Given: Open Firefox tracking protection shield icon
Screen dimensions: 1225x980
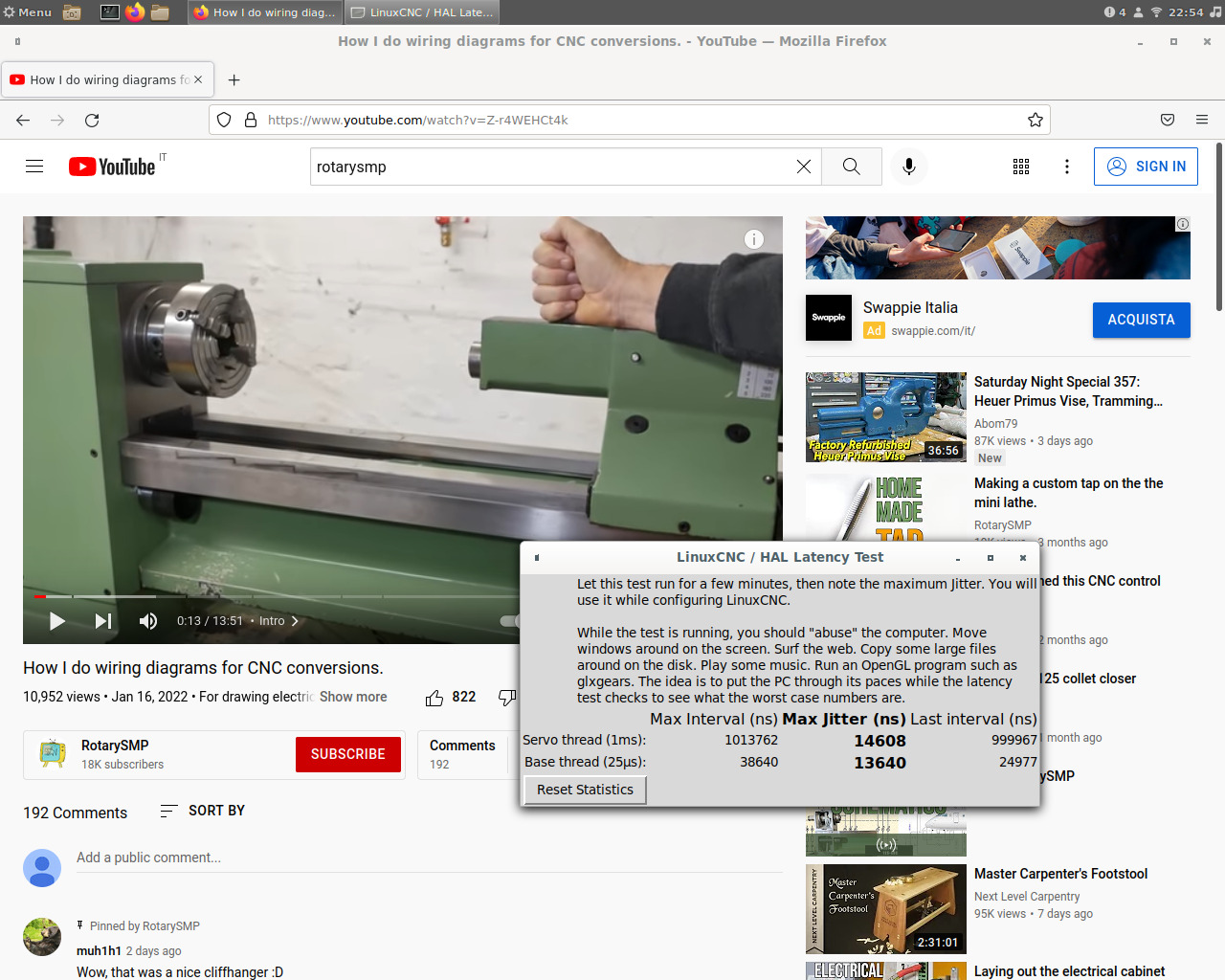Looking at the screenshot, I should tap(224, 120).
